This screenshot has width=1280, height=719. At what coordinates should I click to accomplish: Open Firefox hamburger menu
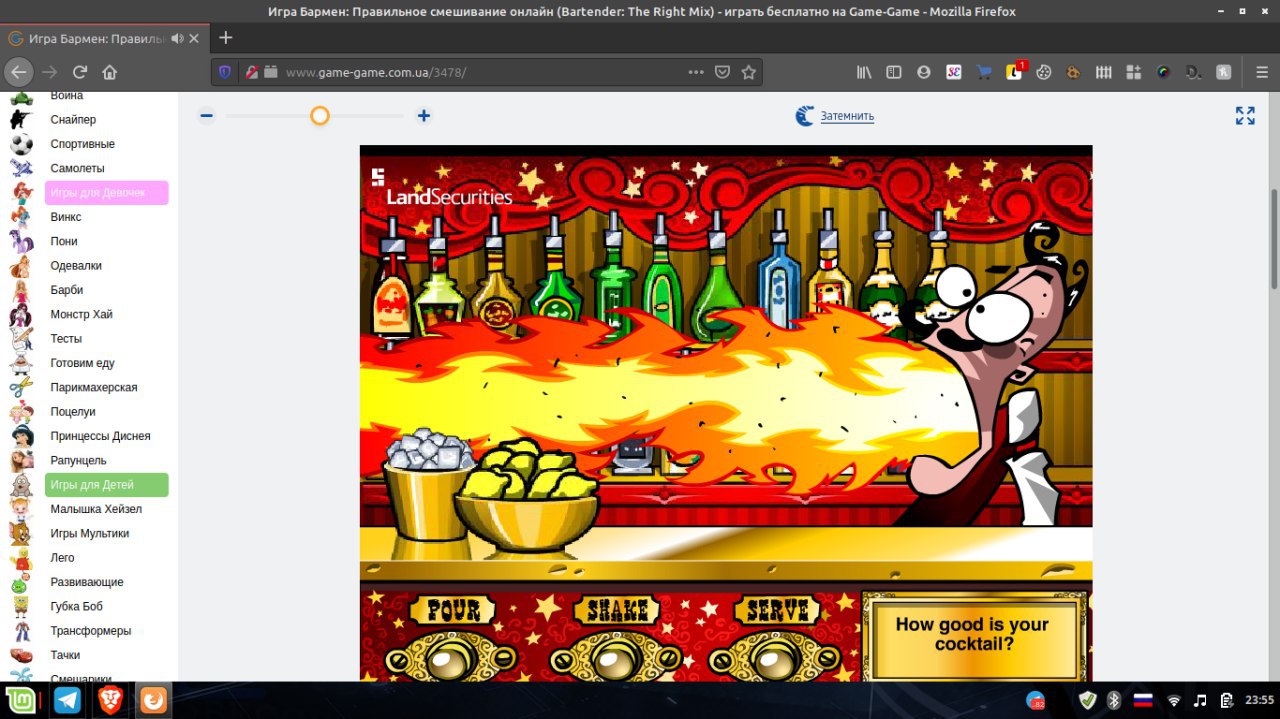coord(1262,72)
